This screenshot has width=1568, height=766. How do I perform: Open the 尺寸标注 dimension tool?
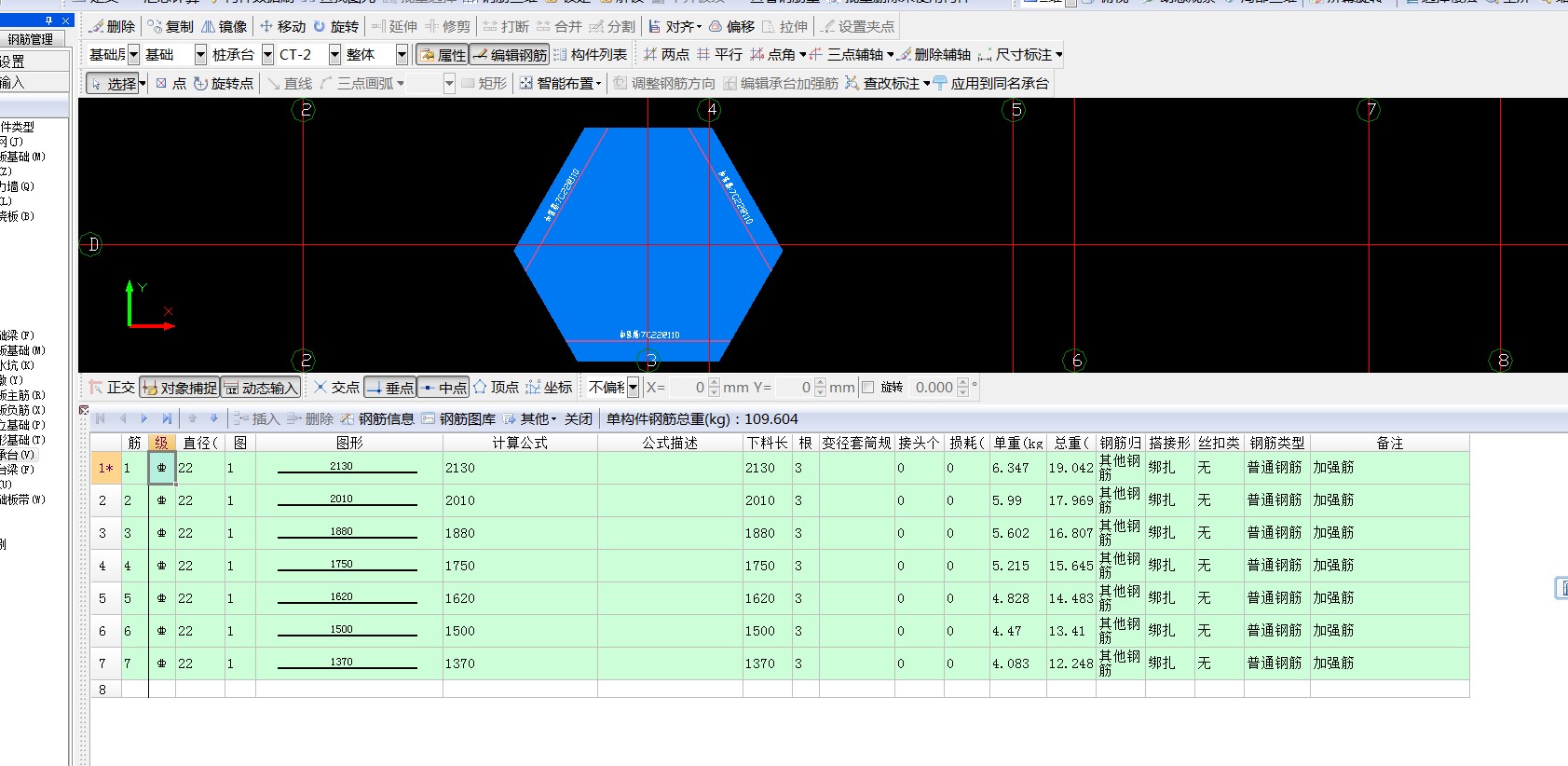coord(1020,55)
